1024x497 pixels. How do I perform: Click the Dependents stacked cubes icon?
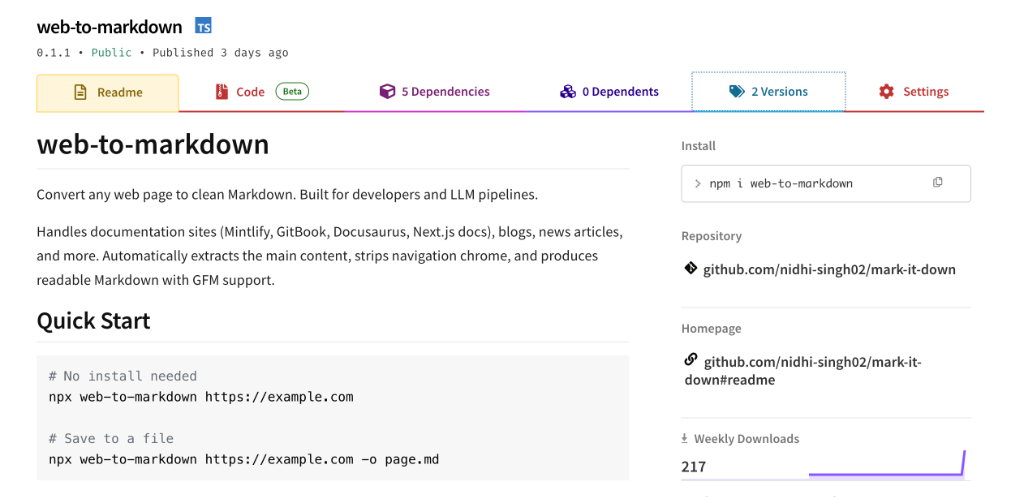(x=568, y=91)
